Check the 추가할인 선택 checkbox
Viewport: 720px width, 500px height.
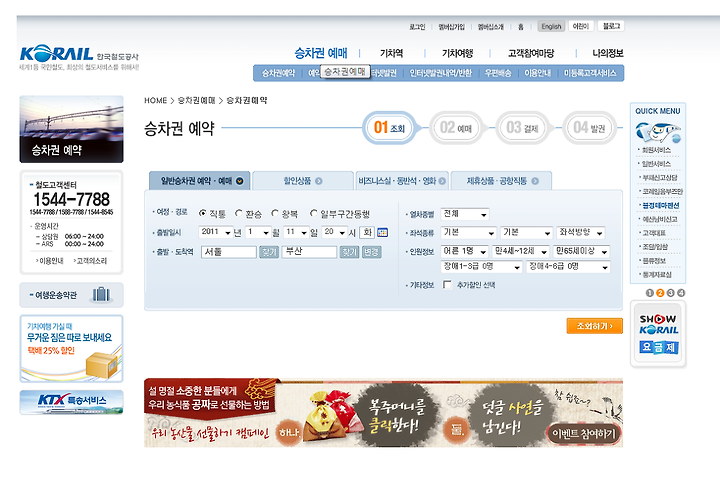pos(447,285)
